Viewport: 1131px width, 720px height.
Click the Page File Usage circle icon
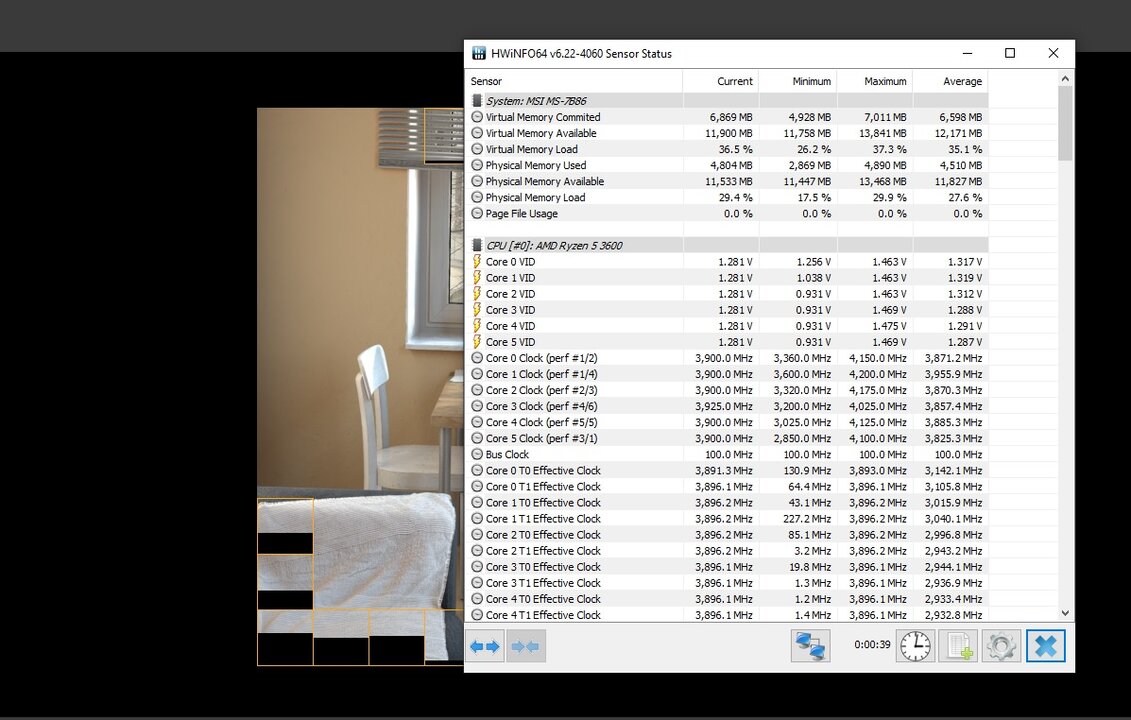(477, 214)
